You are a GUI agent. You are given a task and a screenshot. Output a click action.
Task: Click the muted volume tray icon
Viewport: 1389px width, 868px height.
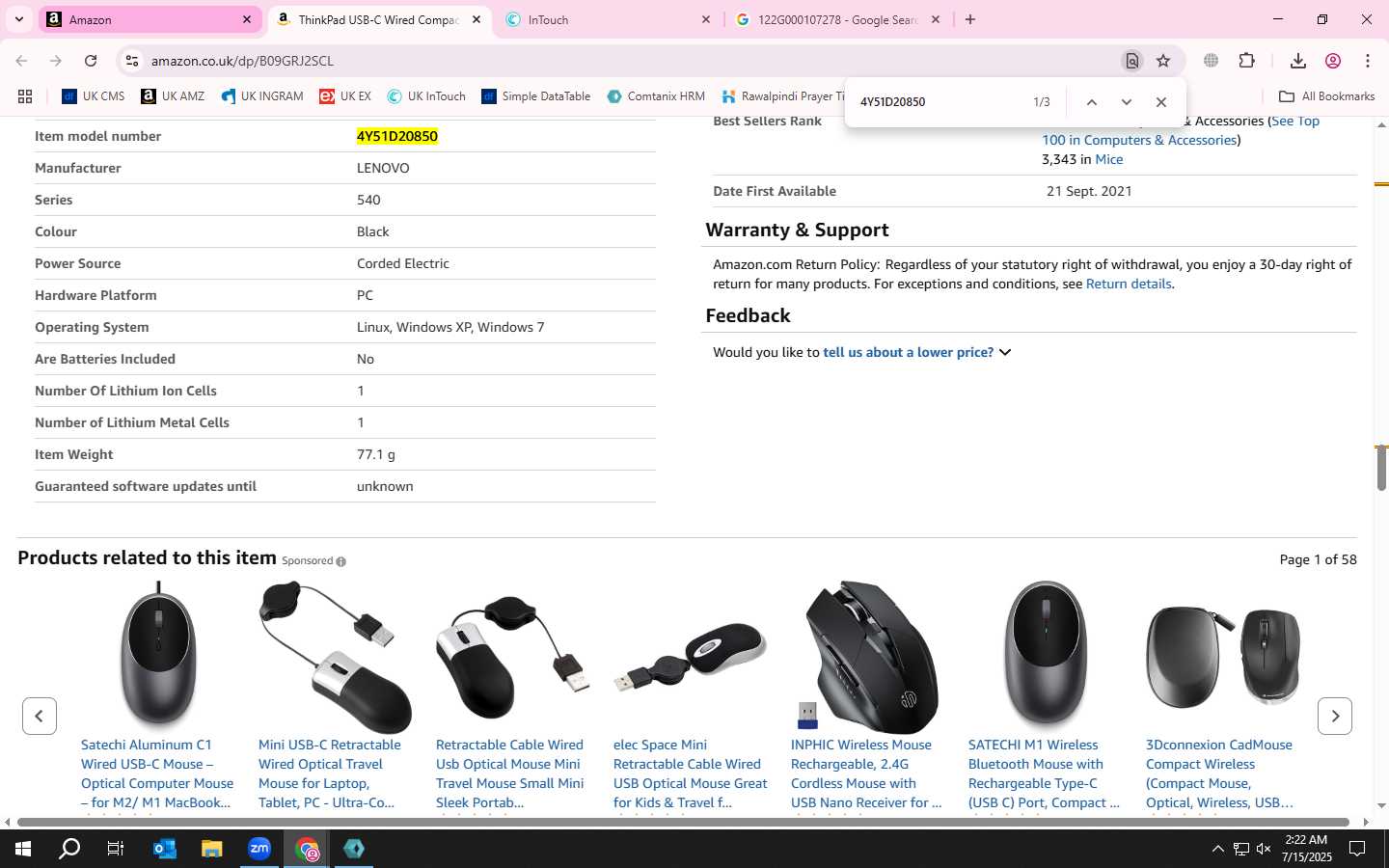click(1264, 849)
